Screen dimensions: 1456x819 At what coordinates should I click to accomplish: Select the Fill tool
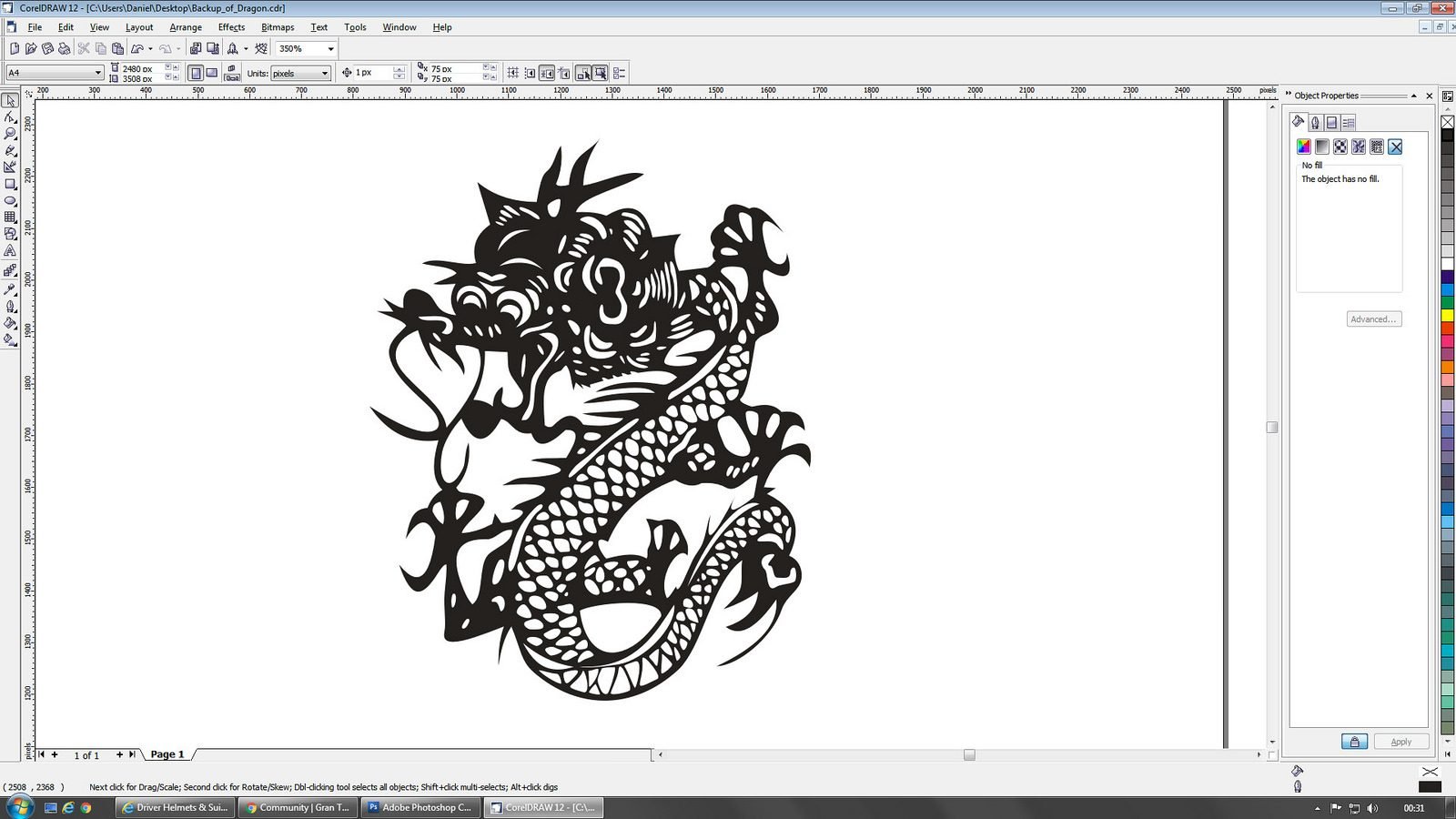(x=10, y=322)
